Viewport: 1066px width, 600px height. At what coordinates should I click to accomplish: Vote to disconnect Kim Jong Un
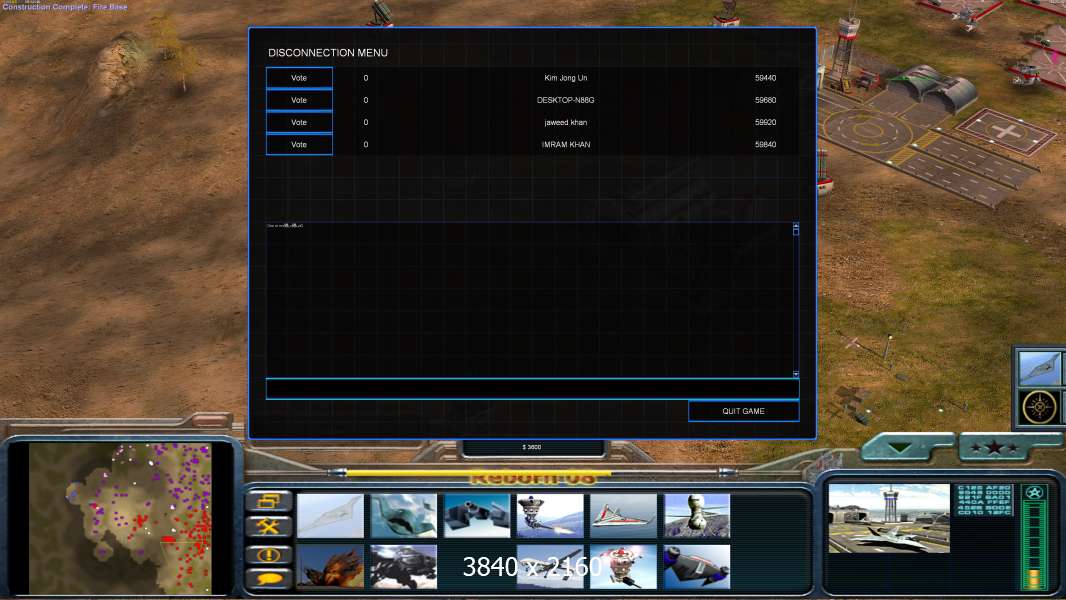coord(299,78)
